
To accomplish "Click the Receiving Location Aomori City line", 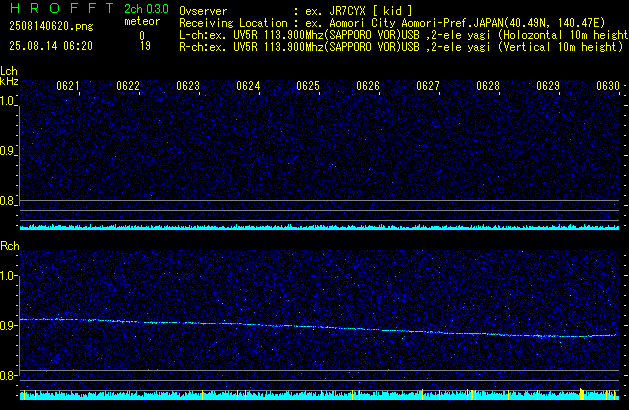I will pyautogui.click(x=392, y=23).
